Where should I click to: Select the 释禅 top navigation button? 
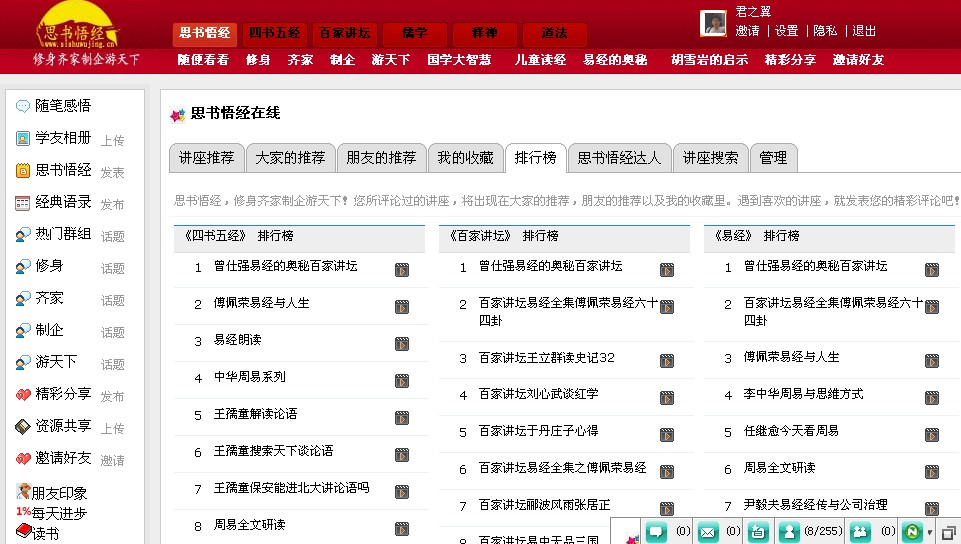(x=484, y=33)
